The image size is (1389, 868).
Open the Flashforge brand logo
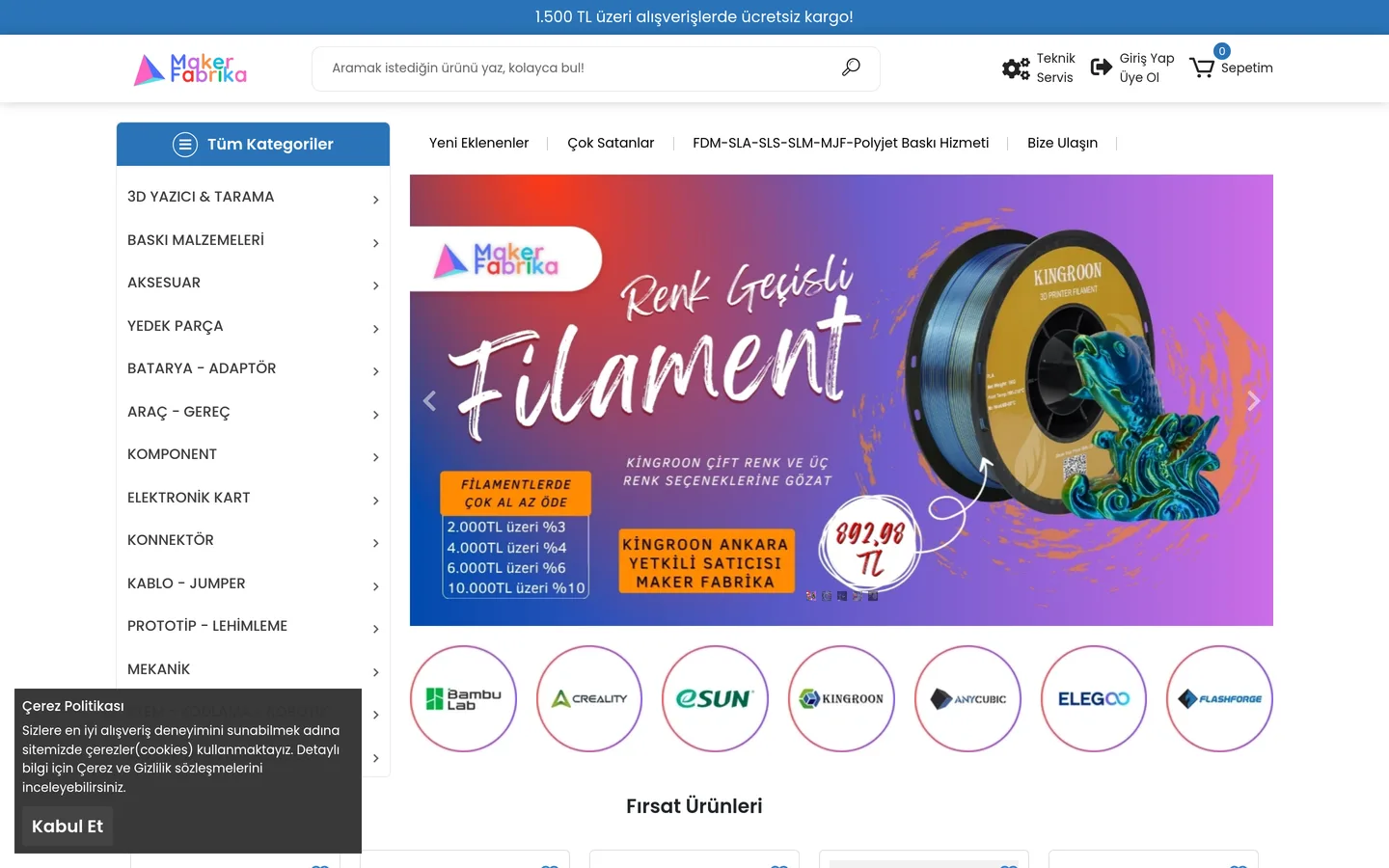1219,698
